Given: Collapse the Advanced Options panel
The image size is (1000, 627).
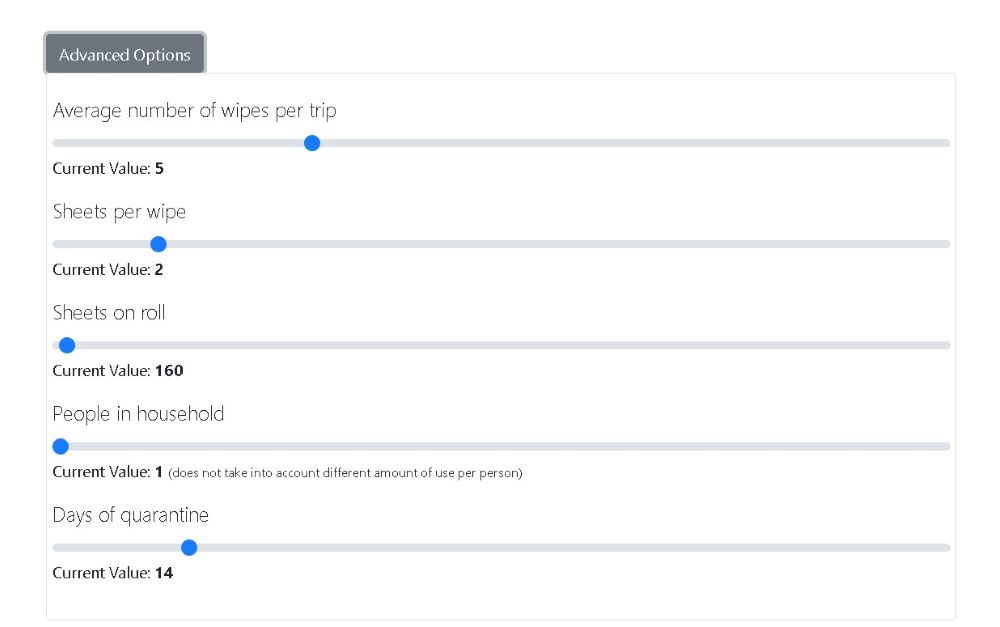Looking at the screenshot, I should tap(125, 55).
